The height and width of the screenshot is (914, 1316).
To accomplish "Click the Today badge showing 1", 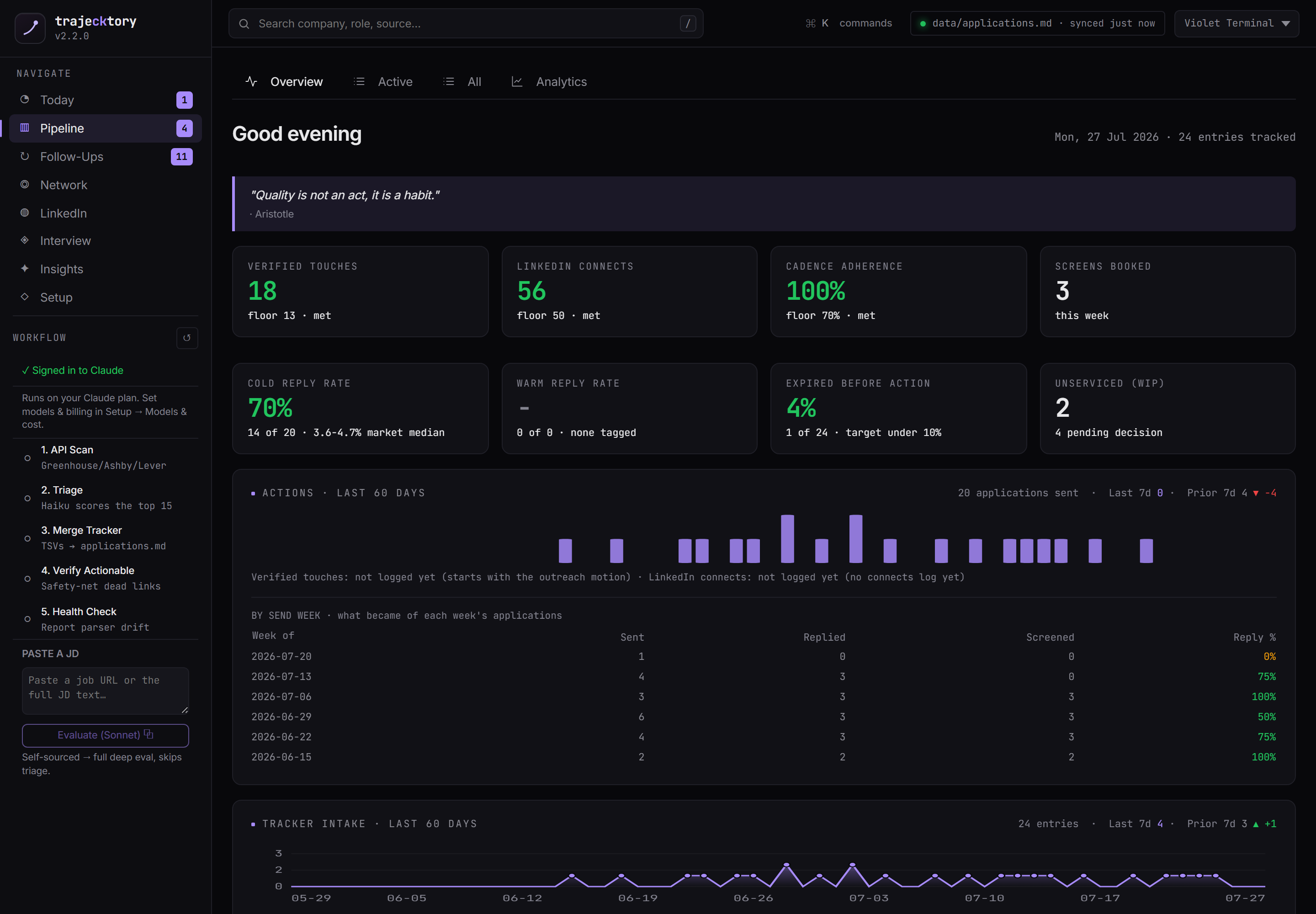I will (185, 100).
